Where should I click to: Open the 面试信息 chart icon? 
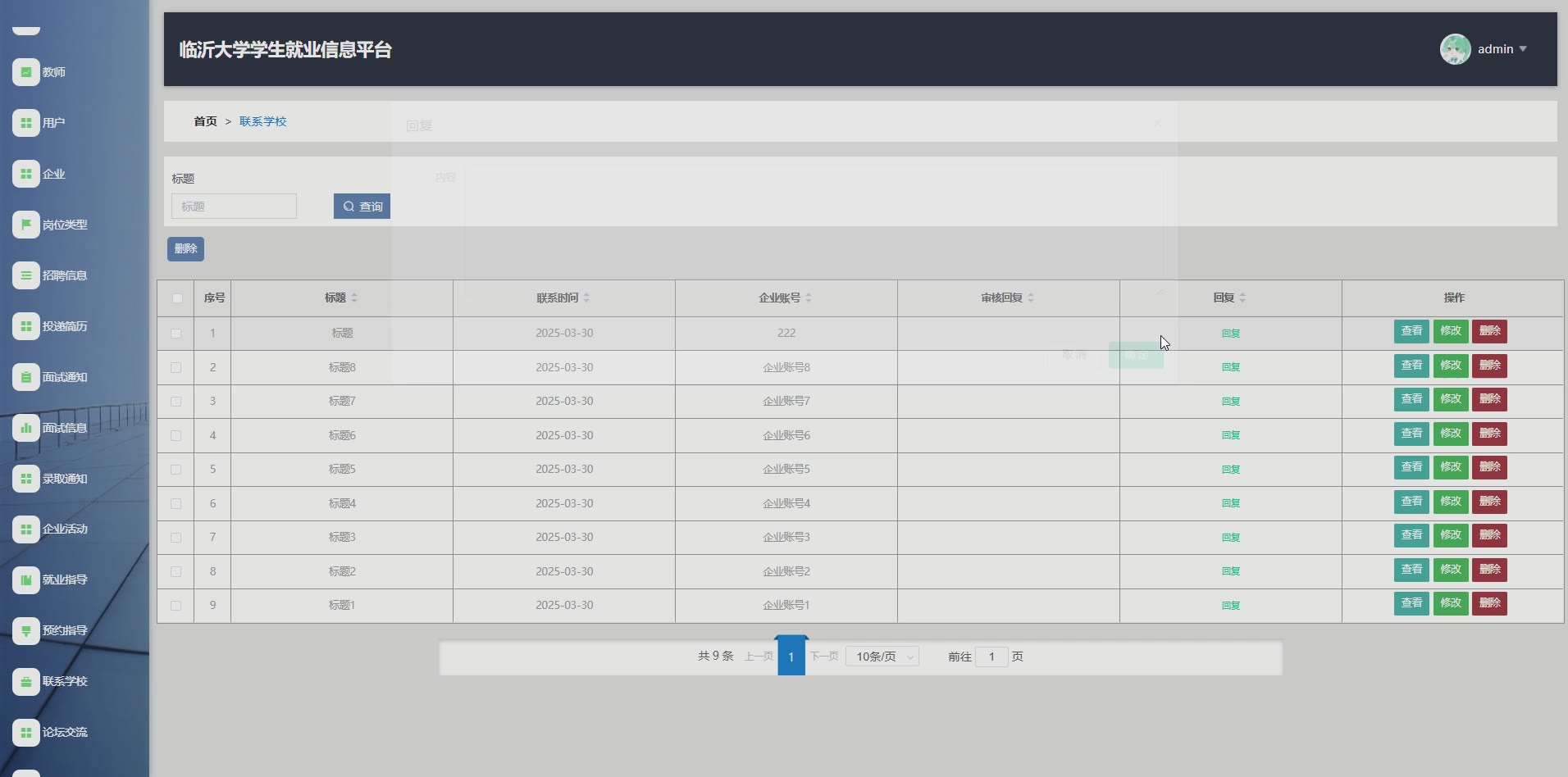[26, 428]
